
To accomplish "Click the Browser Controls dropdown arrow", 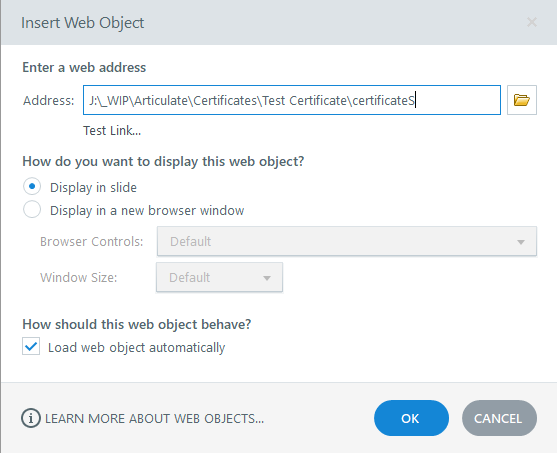I will [521, 242].
